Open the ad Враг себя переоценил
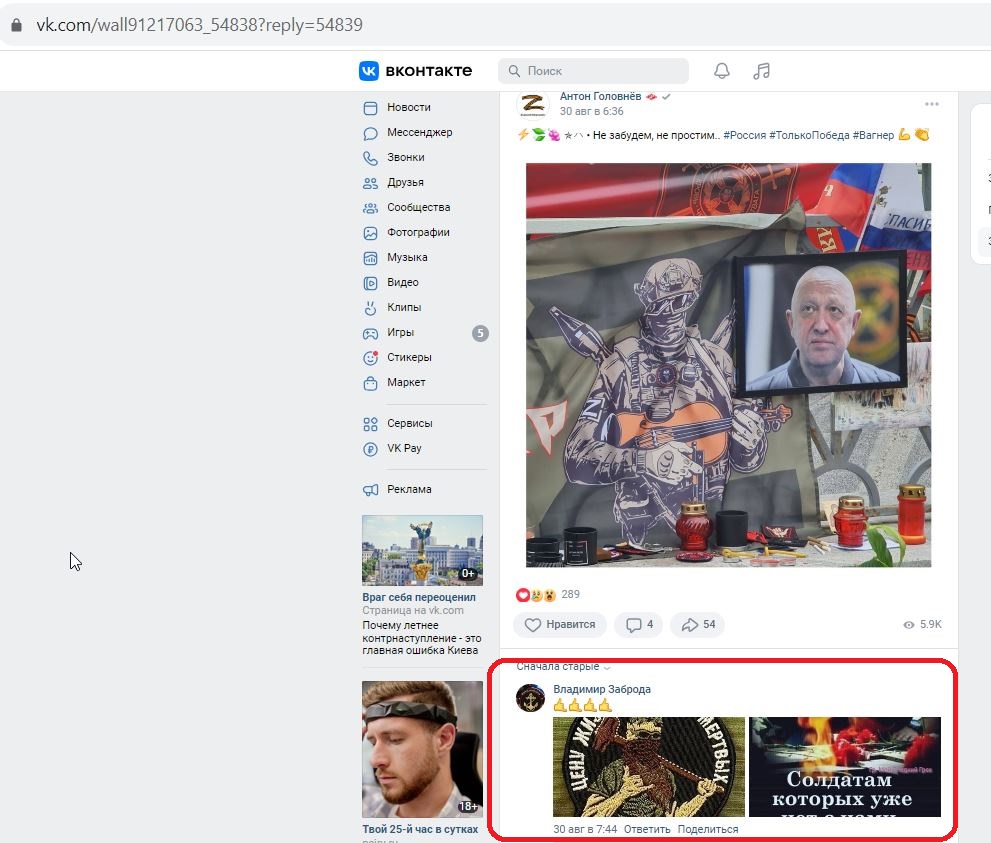The image size is (991, 843). pos(419,597)
